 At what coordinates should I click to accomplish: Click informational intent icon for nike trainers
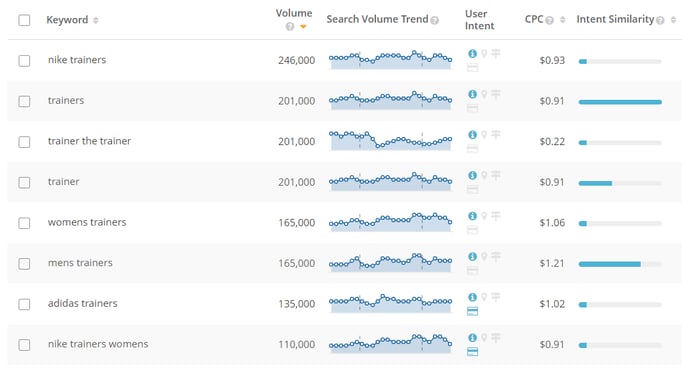(473, 54)
